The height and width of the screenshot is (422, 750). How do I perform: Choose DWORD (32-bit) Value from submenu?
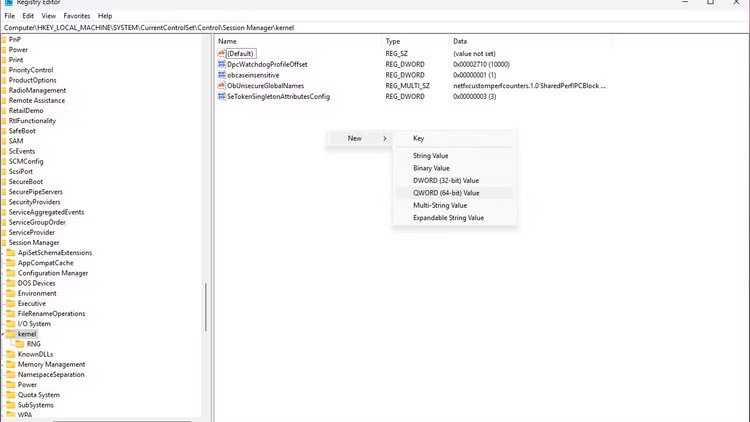point(446,180)
